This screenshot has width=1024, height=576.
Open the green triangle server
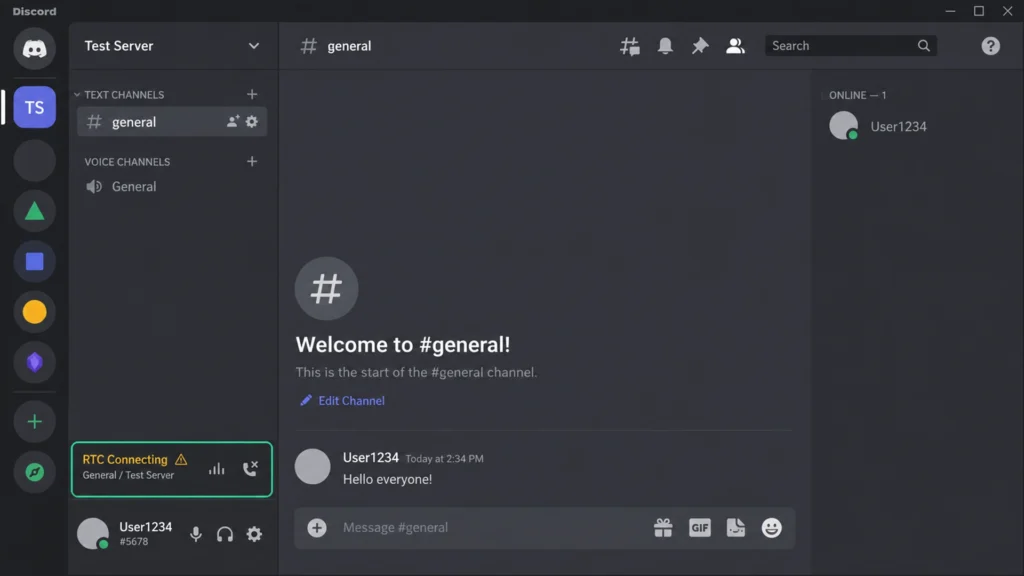coord(35,211)
